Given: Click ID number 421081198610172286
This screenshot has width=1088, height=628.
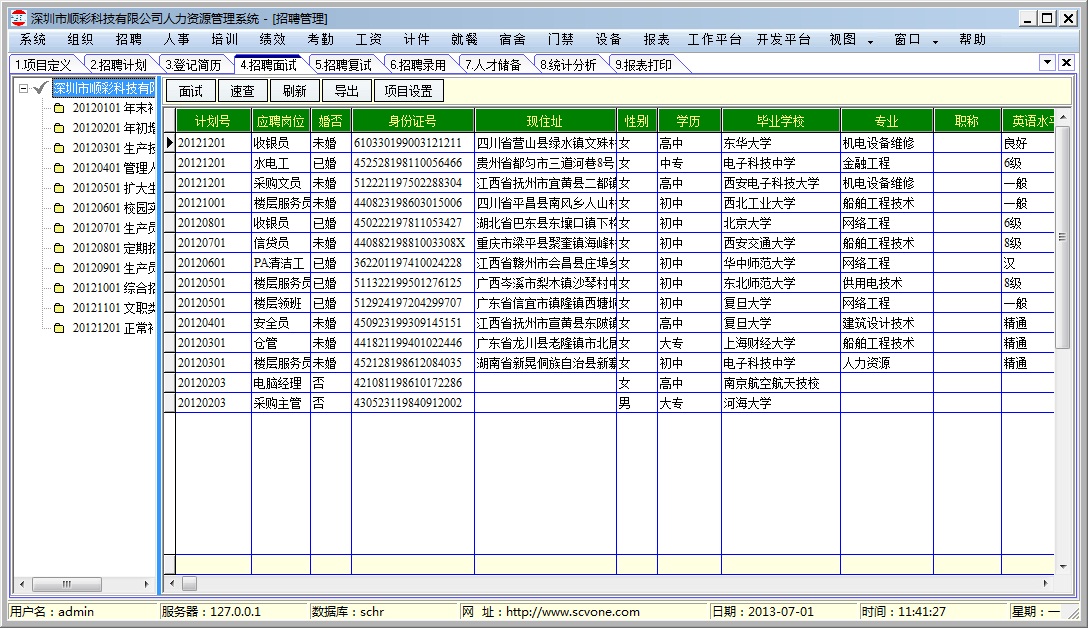Looking at the screenshot, I should 408,383.
